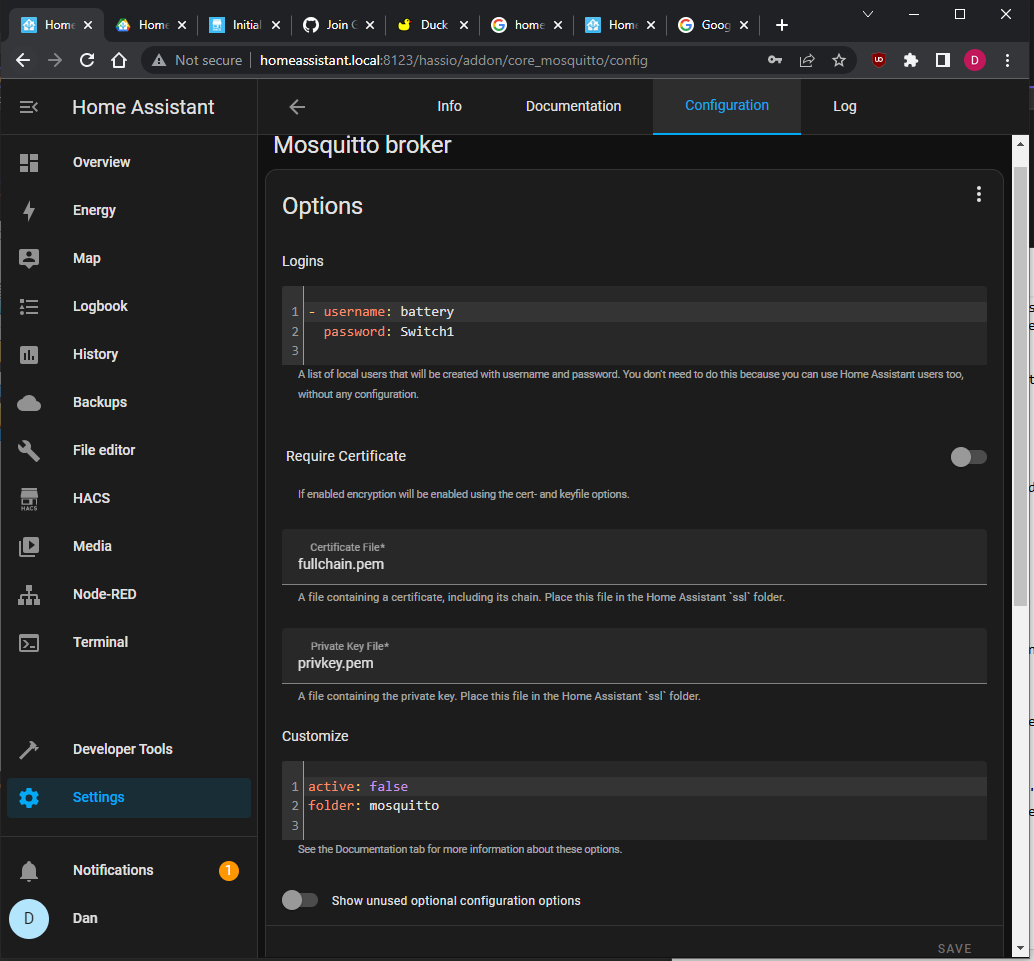
Task: Open Media play icon in sidebar
Action: [29, 546]
